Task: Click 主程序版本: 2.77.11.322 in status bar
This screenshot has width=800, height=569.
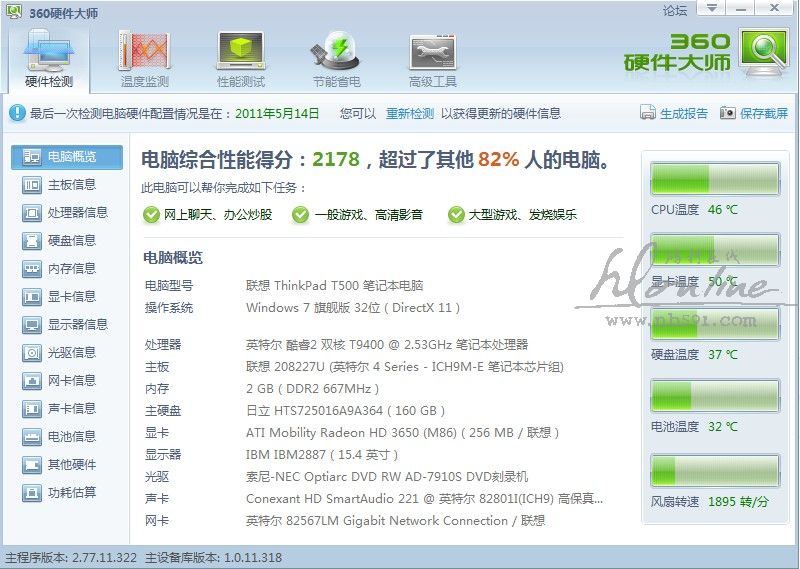Action: click(71, 558)
